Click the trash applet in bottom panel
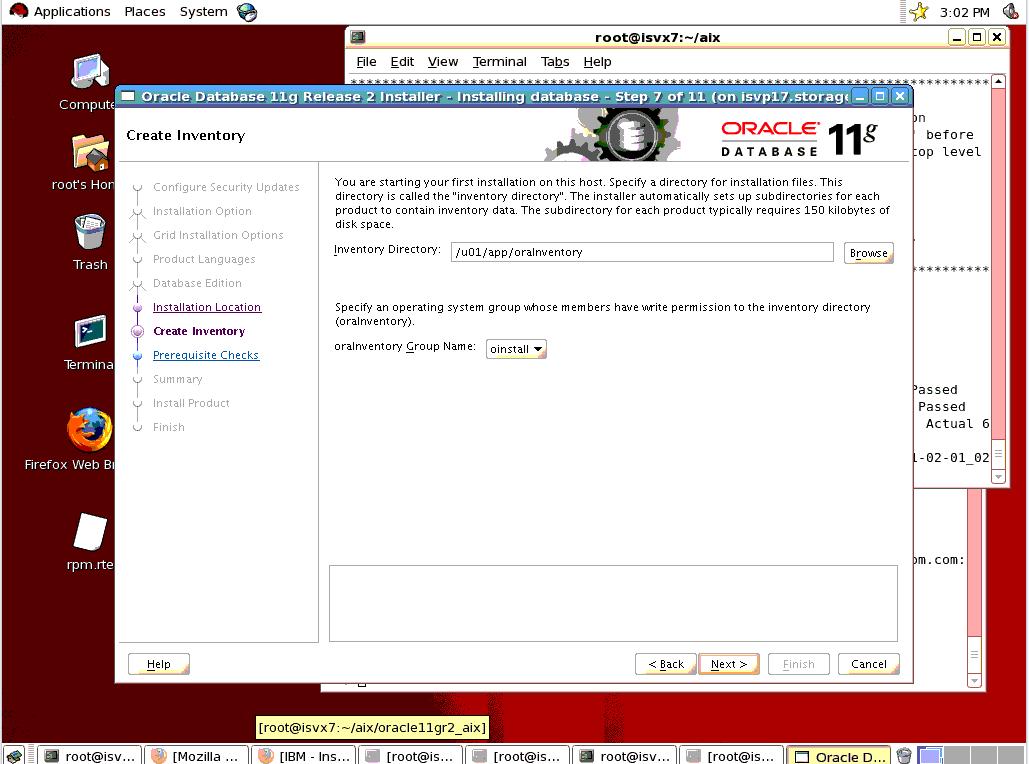 [x=904, y=755]
